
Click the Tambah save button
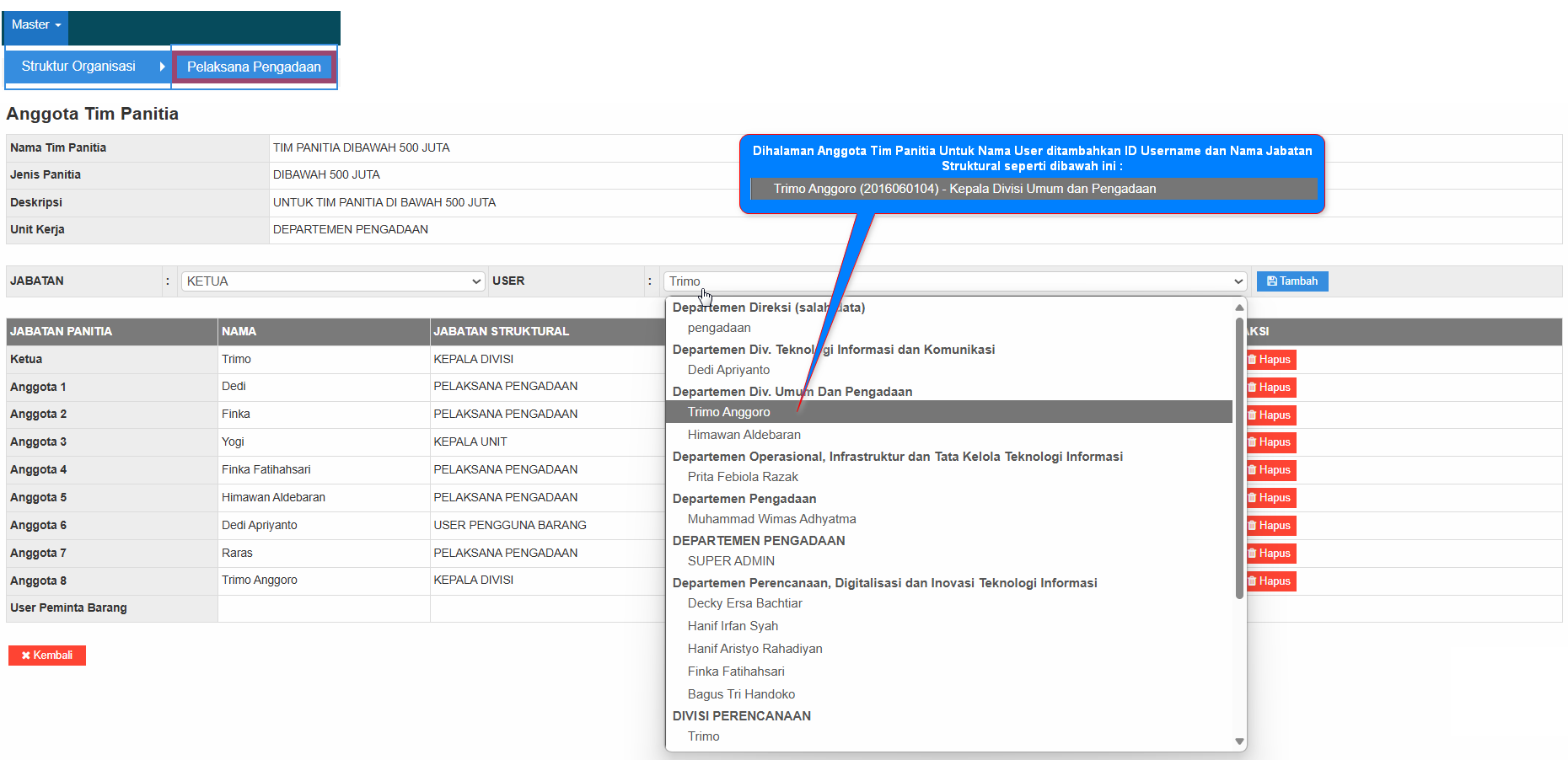click(1291, 281)
